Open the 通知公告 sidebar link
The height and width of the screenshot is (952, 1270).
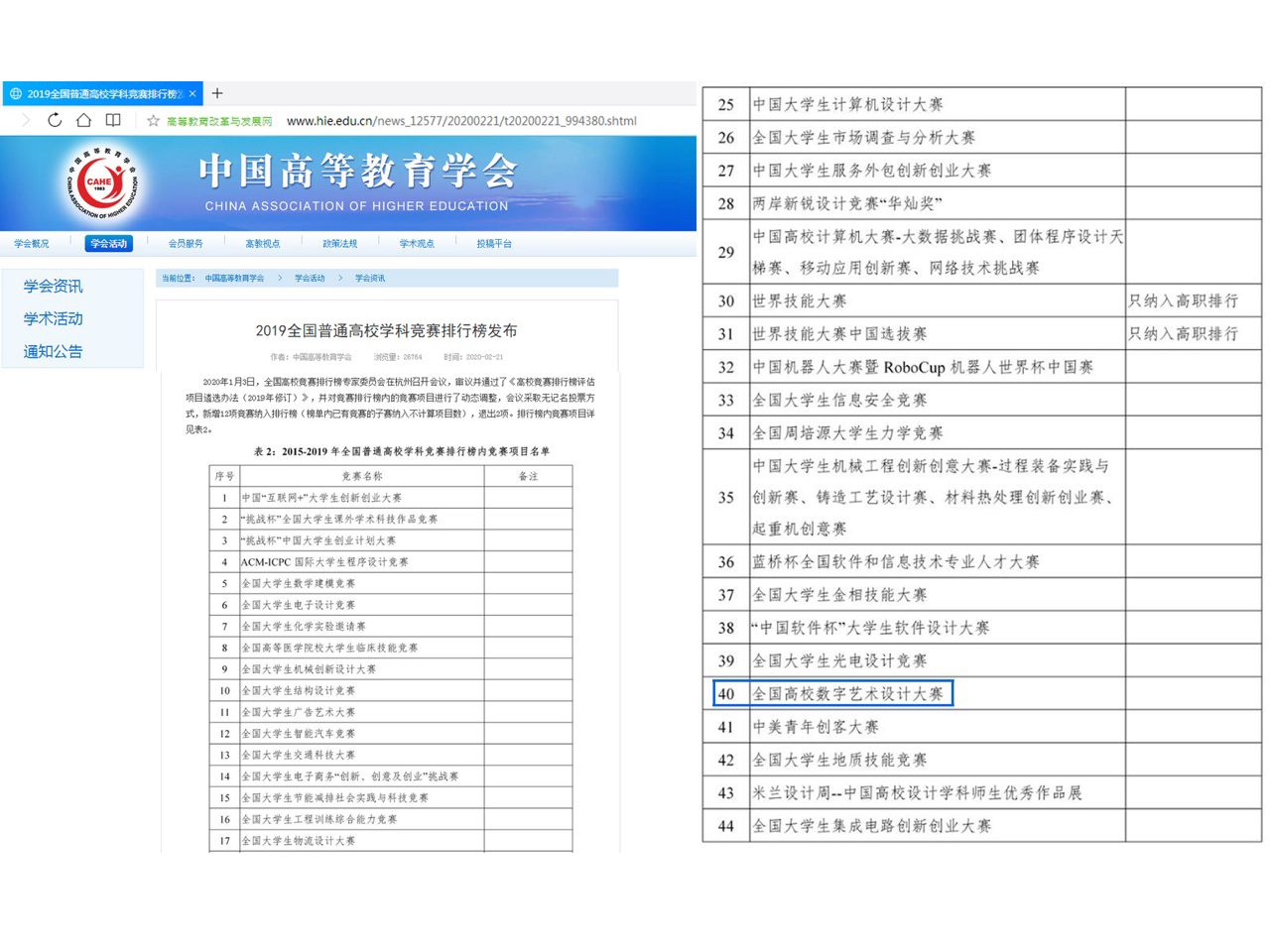[x=52, y=351]
